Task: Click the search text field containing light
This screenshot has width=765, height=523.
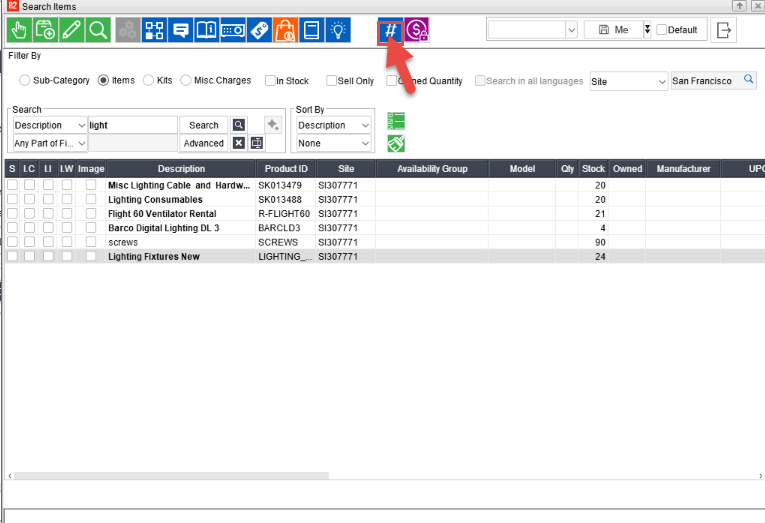Action: [133, 125]
